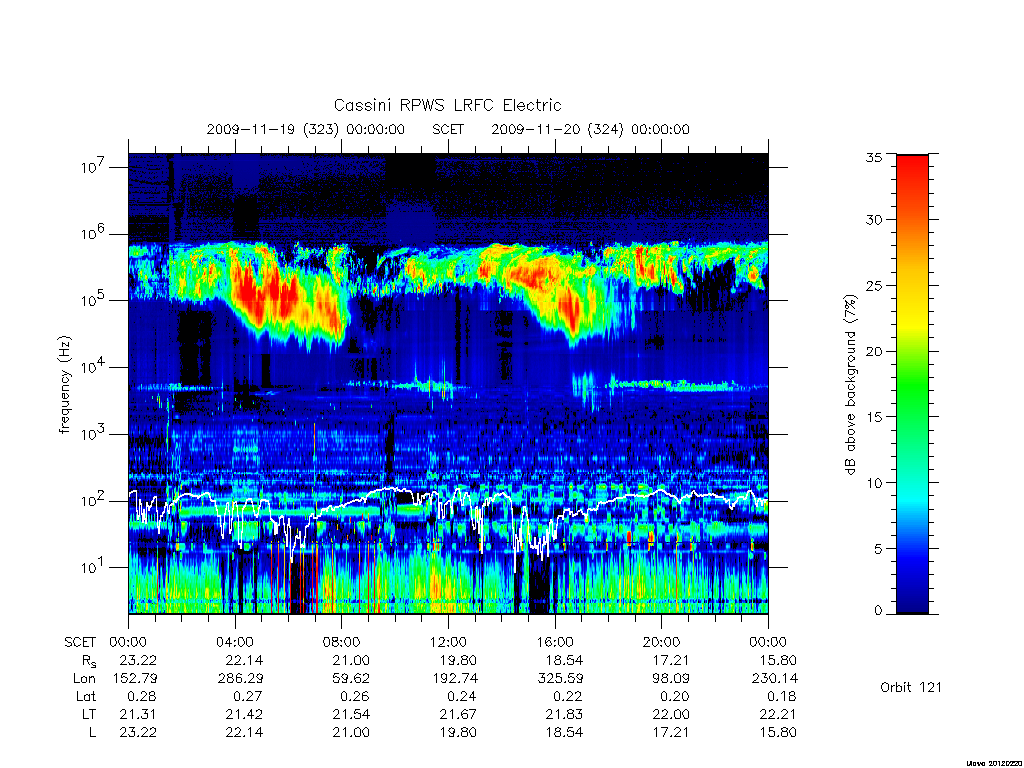Click the SCET time label "20:00"
The height and width of the screenshot is (768, 1024).
pyautogui.click(x=661, y=642)
